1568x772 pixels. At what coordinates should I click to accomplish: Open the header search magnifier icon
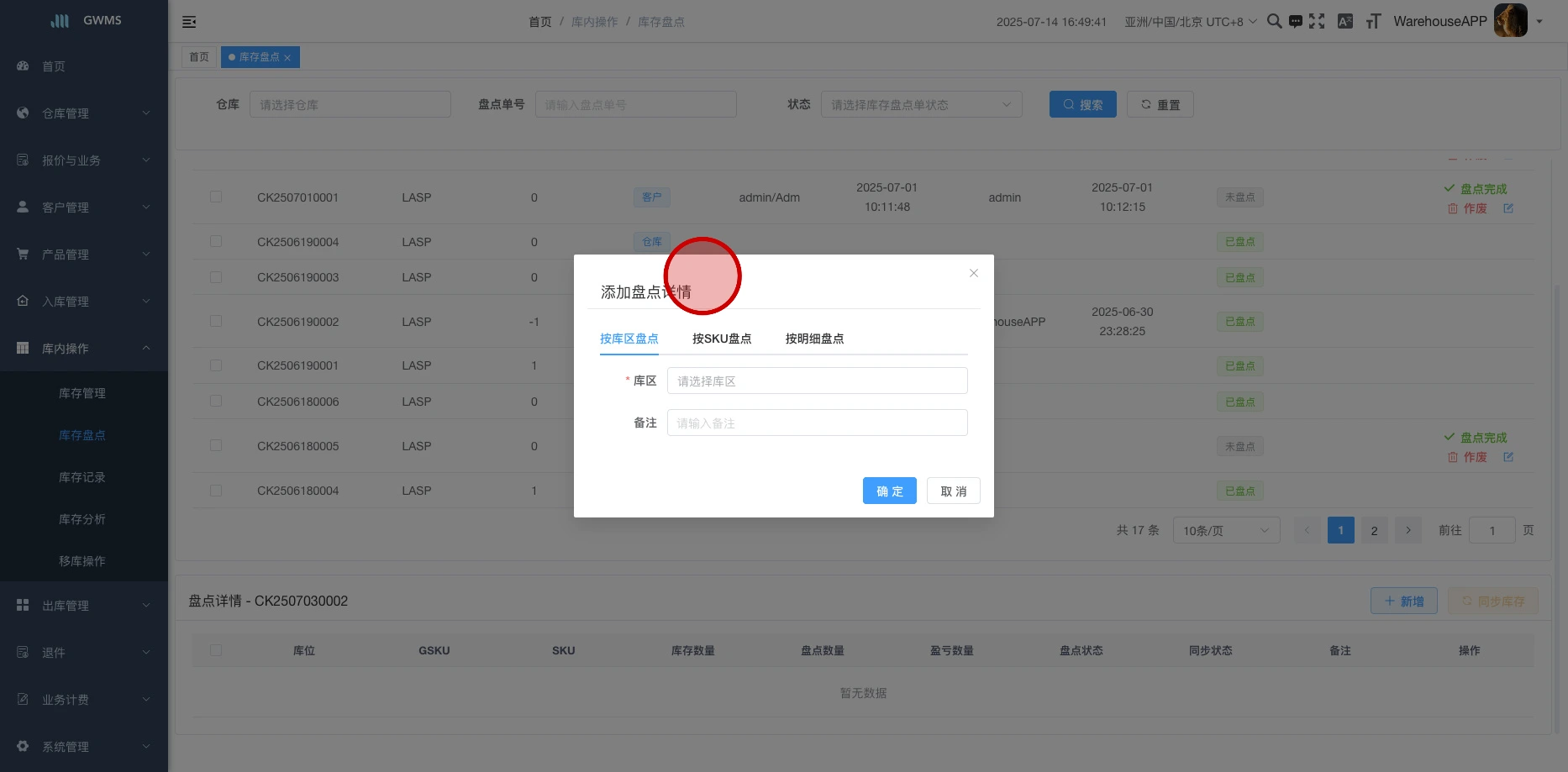coord(1274,21)
